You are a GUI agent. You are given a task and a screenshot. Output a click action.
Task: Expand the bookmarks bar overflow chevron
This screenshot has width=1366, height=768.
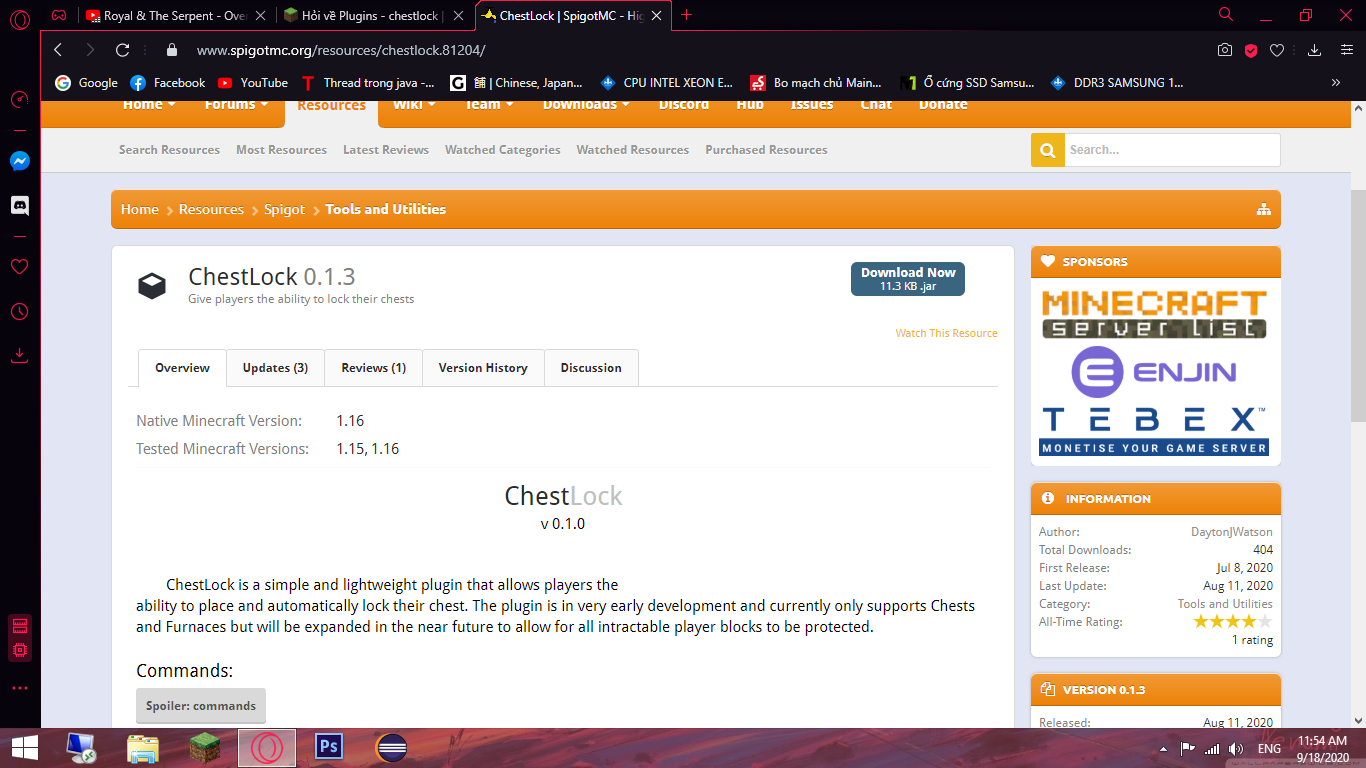pyautogui.click(x=1336, y=83)
